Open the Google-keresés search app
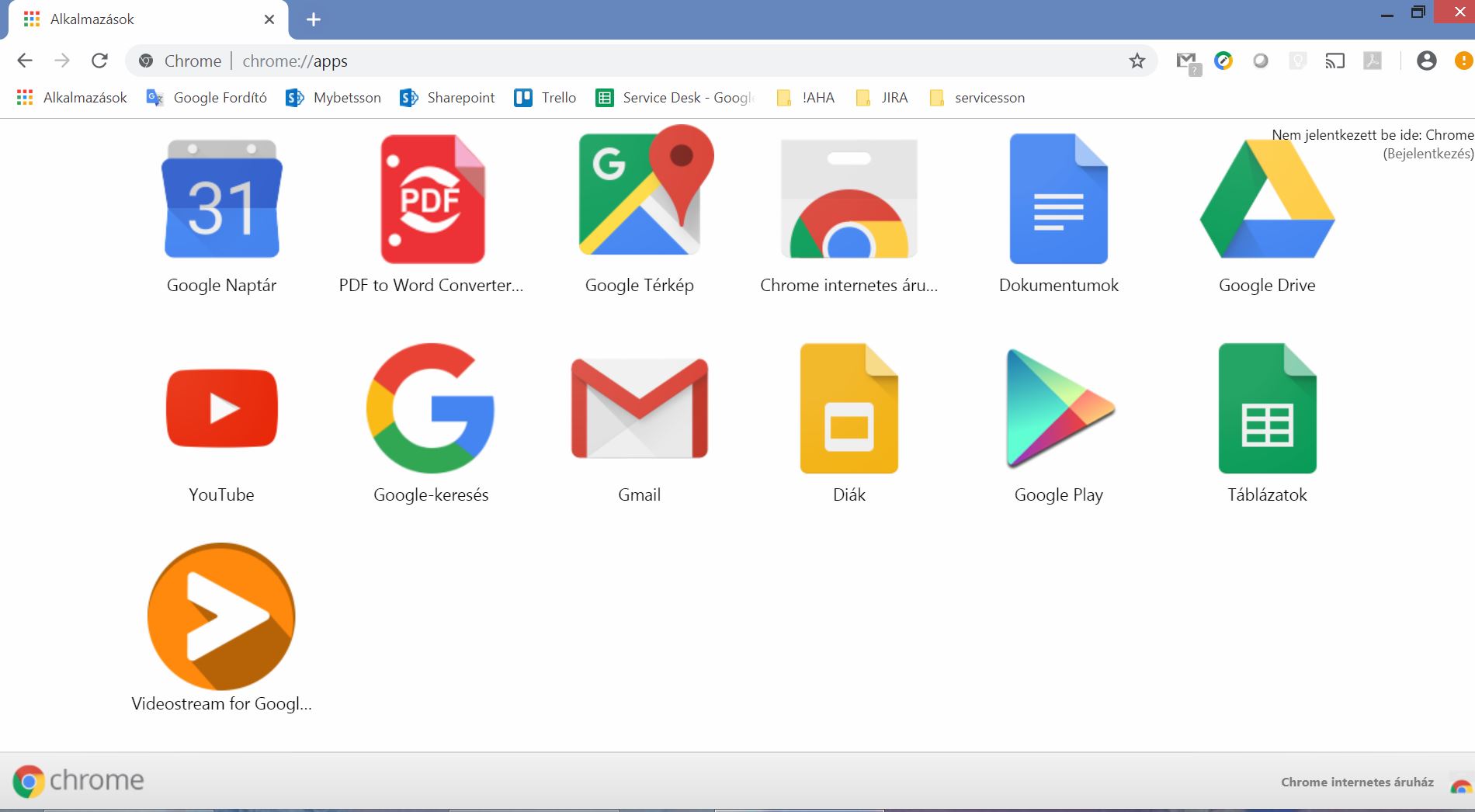Viewport: 1475px width, 812px height. [x=430, y=408]
